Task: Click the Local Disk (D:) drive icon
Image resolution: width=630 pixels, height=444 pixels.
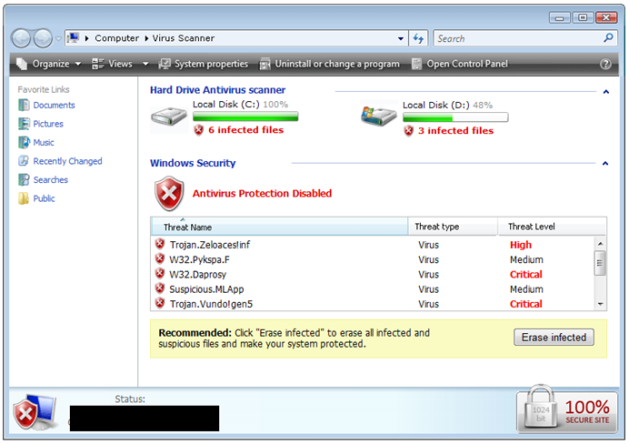Action: [379, 117]
